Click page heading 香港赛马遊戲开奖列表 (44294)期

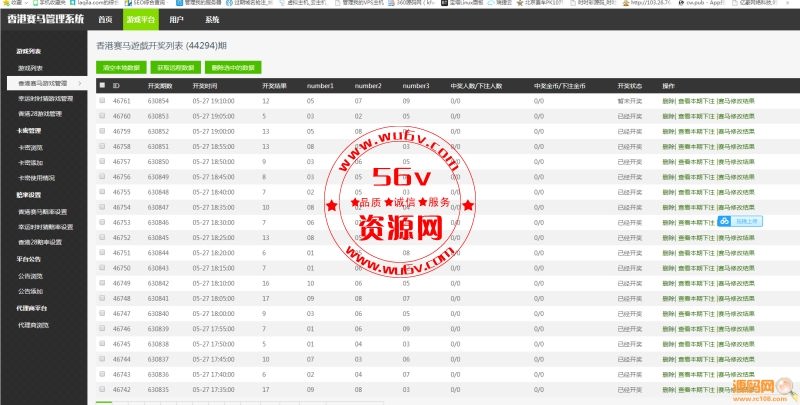[x=161, y=45]
